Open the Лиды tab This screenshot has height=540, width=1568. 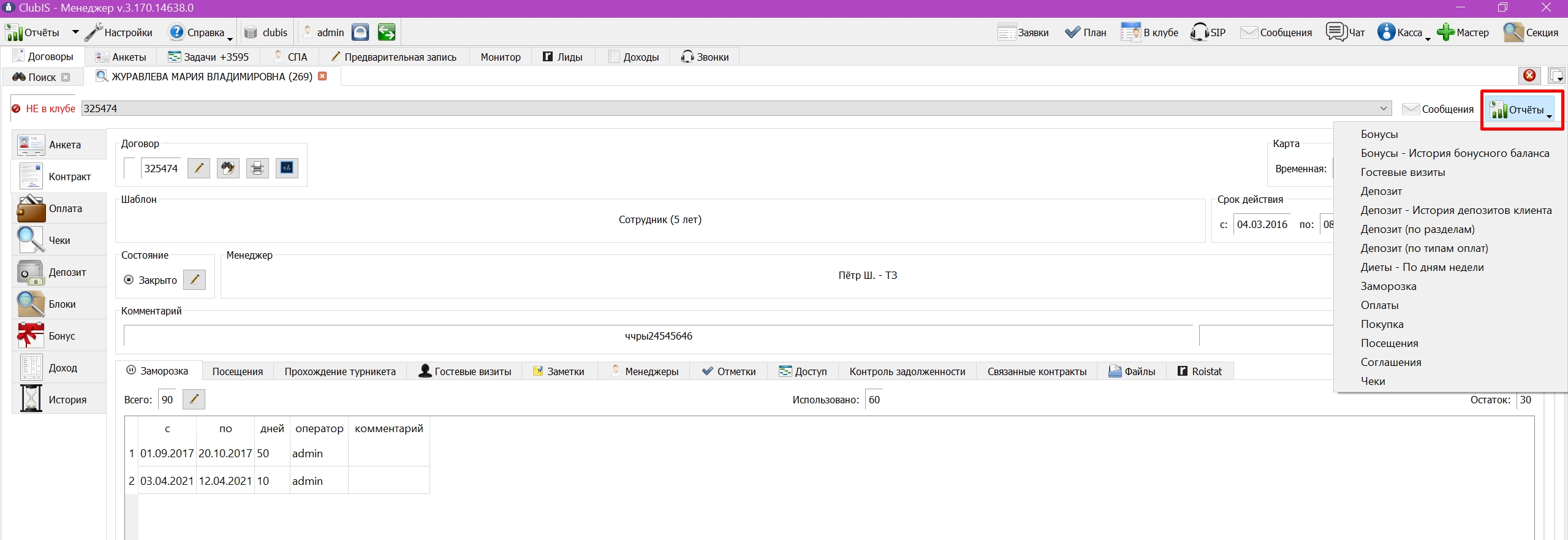[x=562, y=57]
